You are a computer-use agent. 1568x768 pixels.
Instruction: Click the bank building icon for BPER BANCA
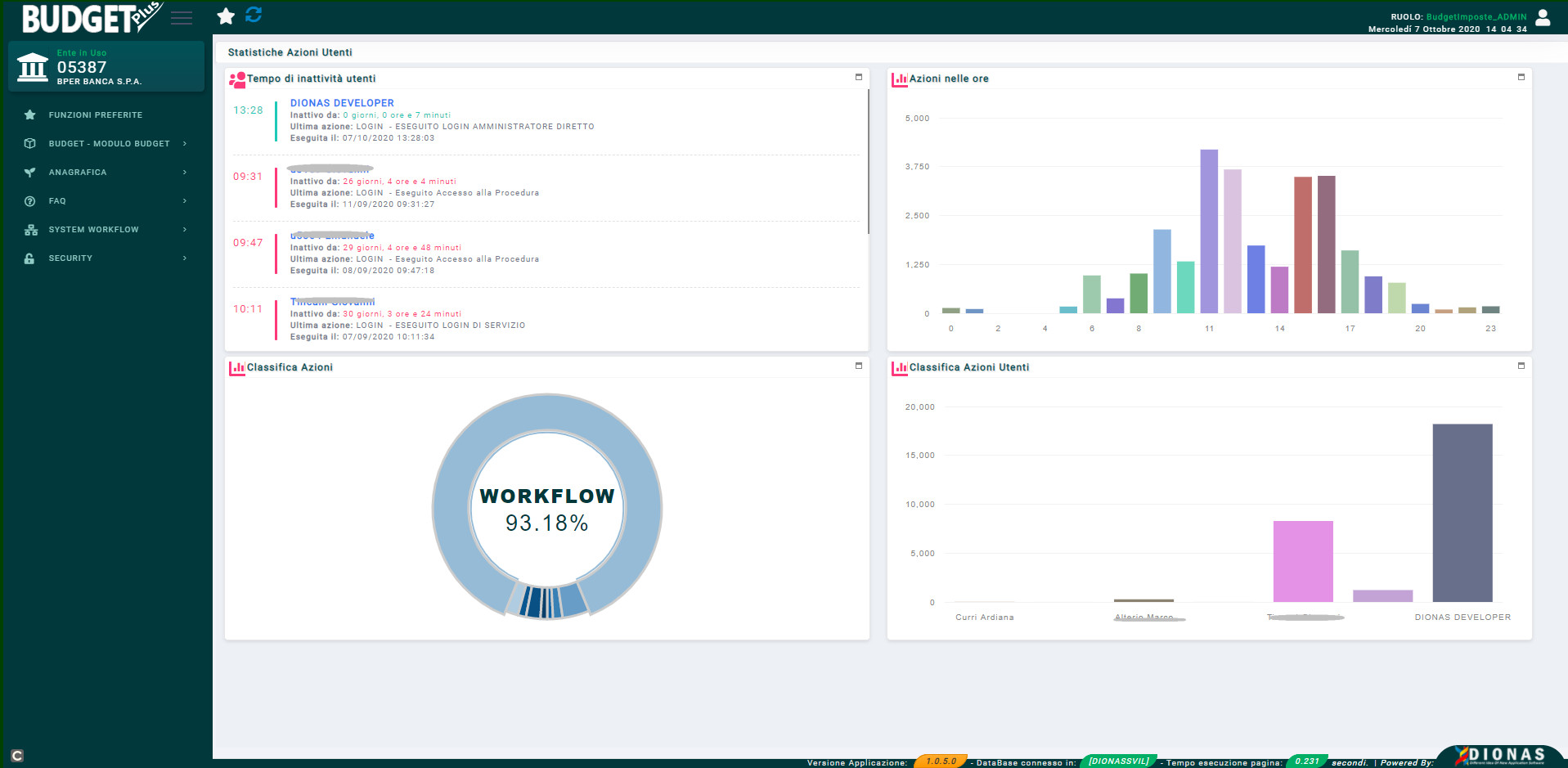tap(33, 67)
